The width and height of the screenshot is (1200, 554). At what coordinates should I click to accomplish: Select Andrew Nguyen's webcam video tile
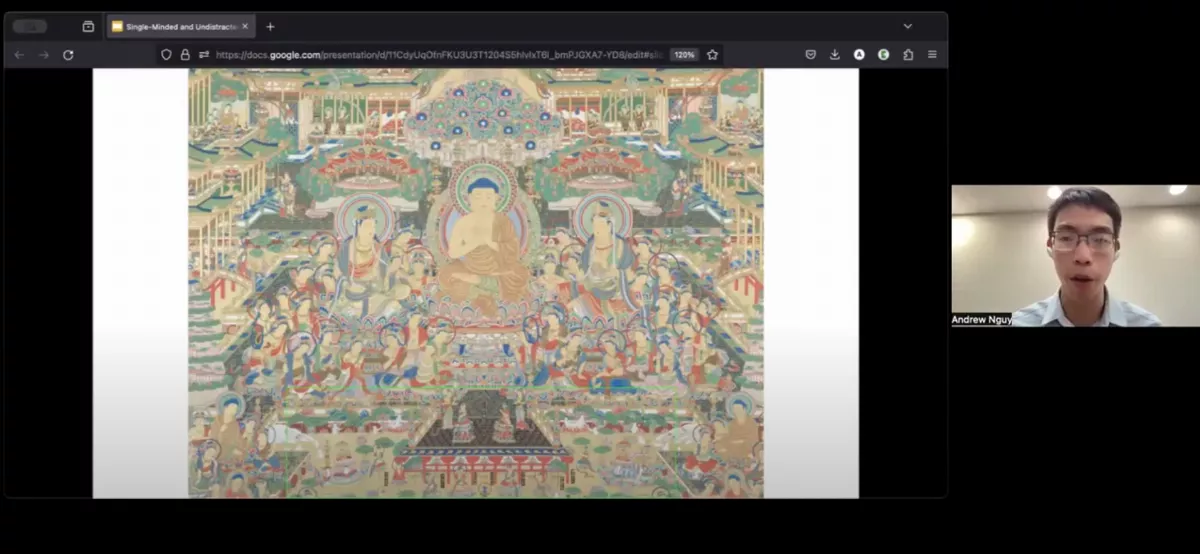(1075, 256)
